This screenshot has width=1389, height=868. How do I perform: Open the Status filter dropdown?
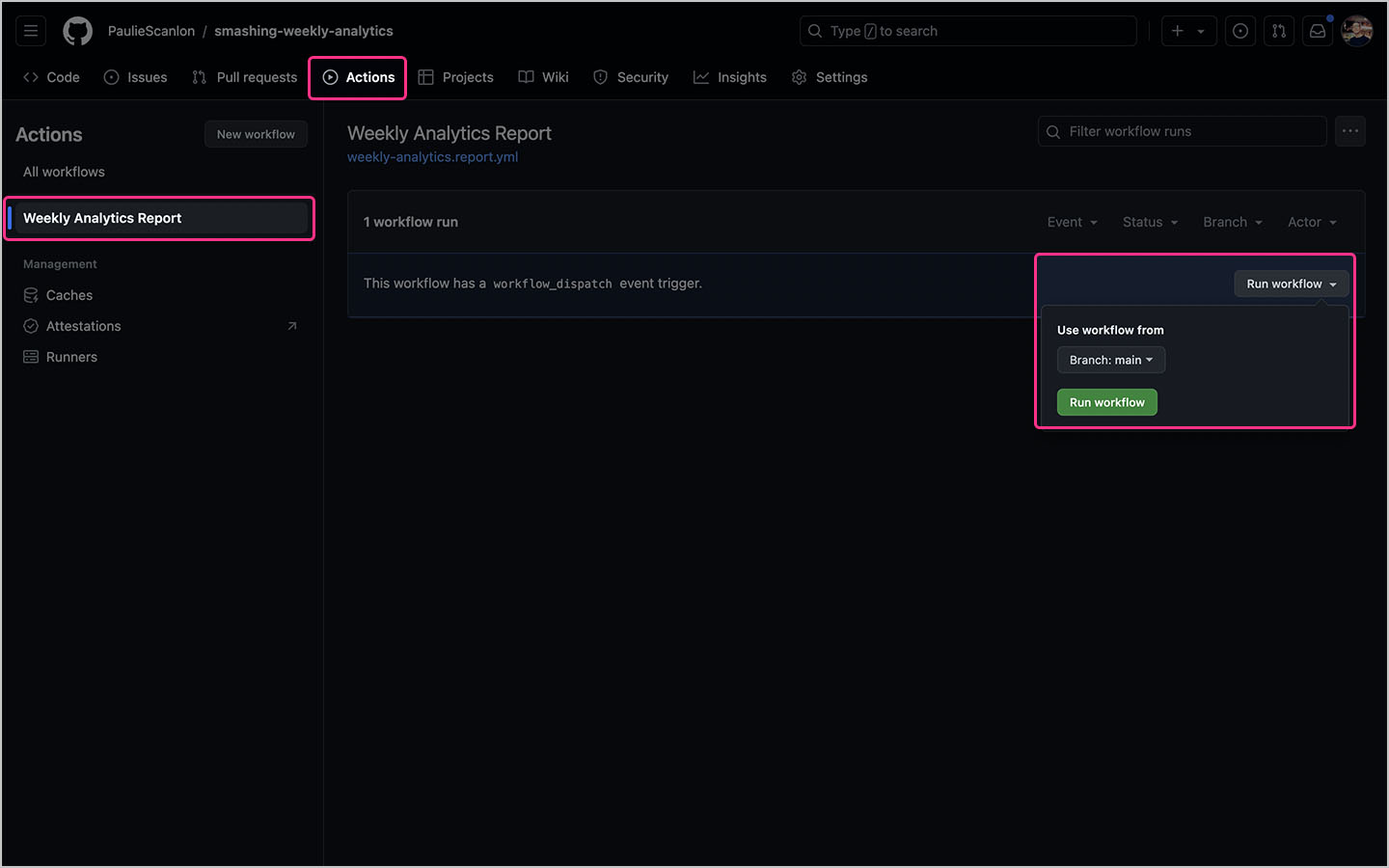coord(1149,222)
